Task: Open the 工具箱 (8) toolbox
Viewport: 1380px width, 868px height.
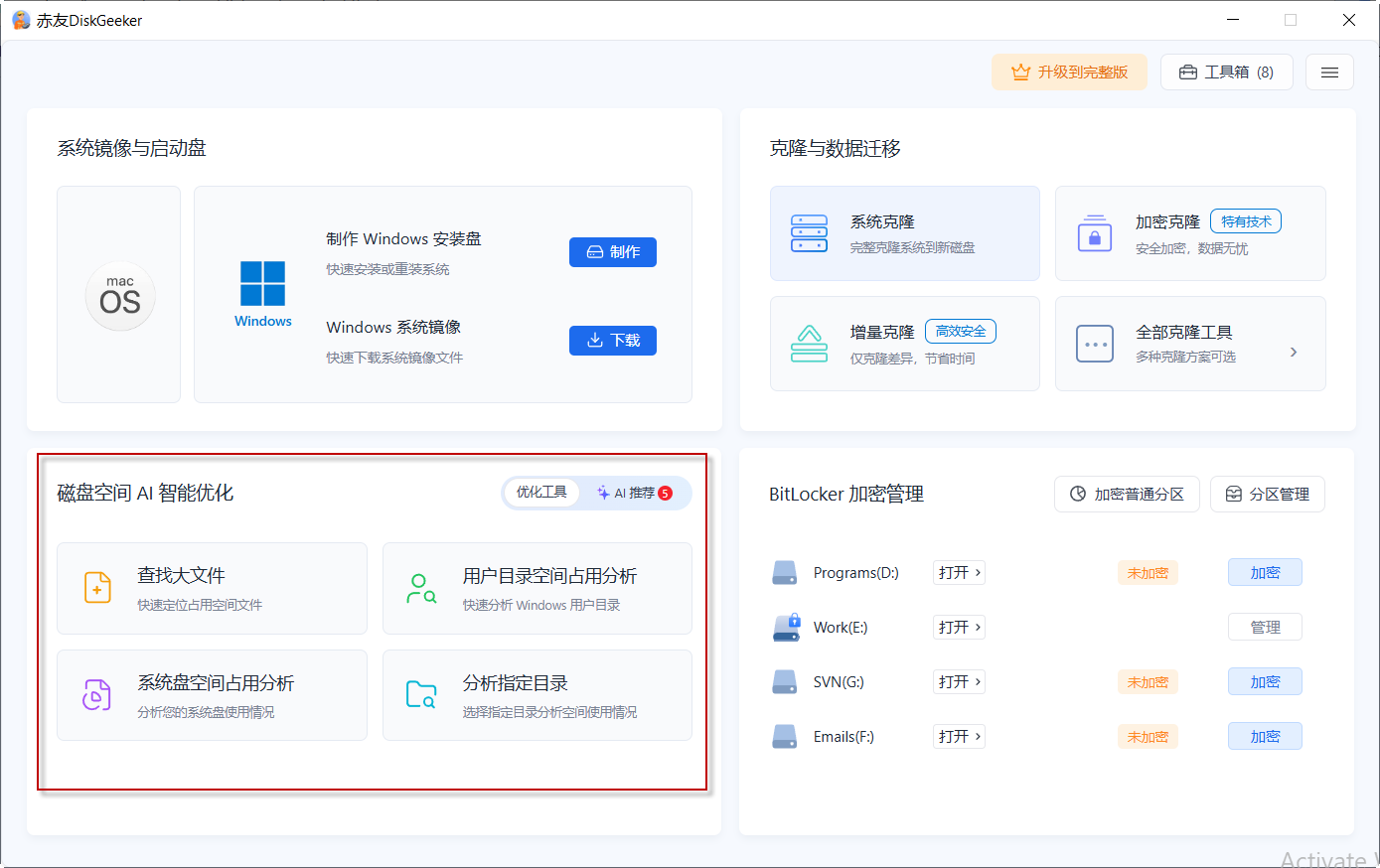Action: [x=1226, y=72]
